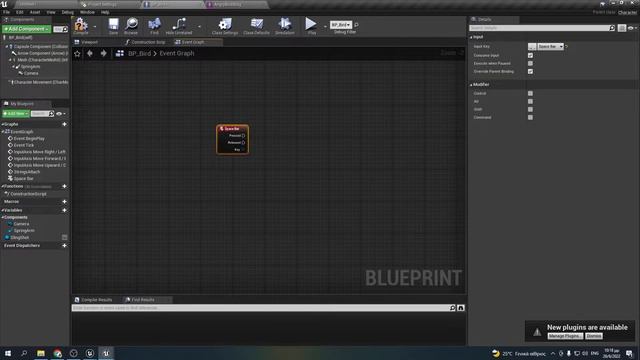Image resolution: width=640 pixels, height=360 pixels.
Task: Enable the Command modifier checkbox
Action: (530, 118)
